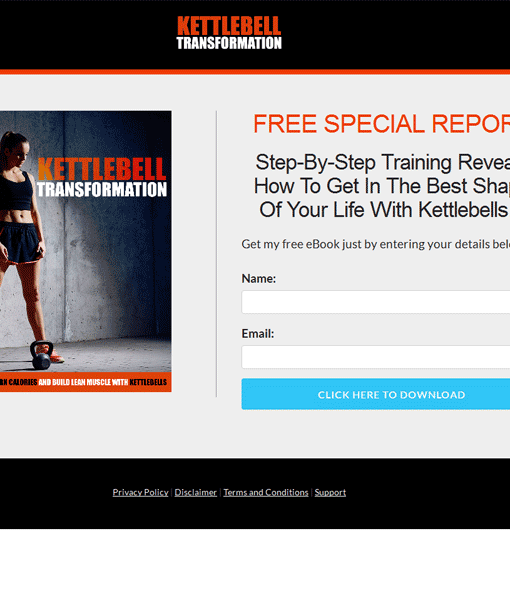The width and height of the screenshot is (510, 591).
Task: Click the Step-By-Step Training subheading text
Action: click(382, 186)
